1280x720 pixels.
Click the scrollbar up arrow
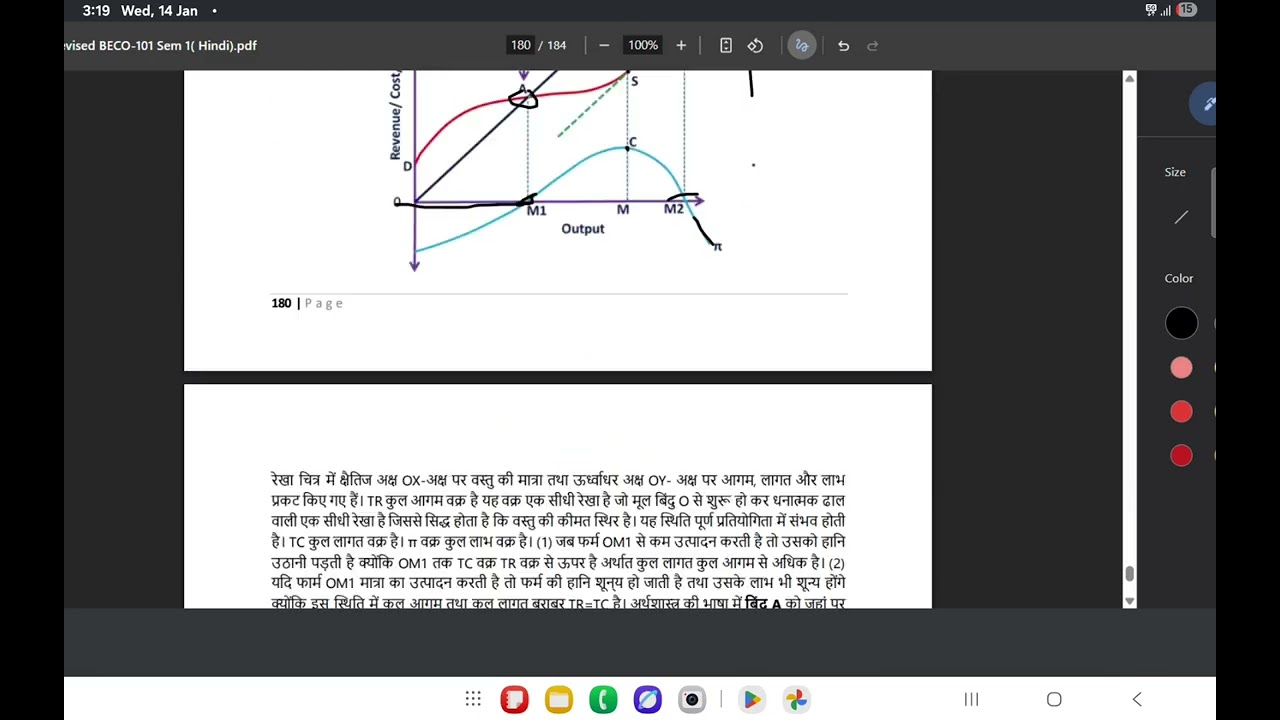1130,78
